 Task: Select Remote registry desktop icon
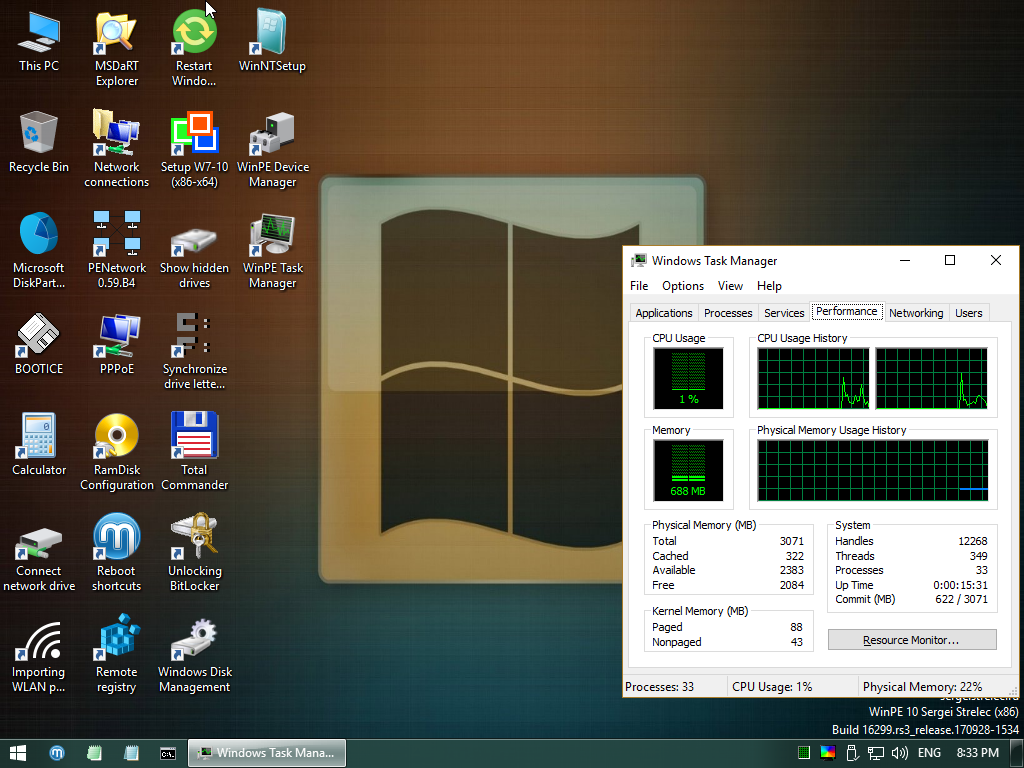(x=116, y=654)
